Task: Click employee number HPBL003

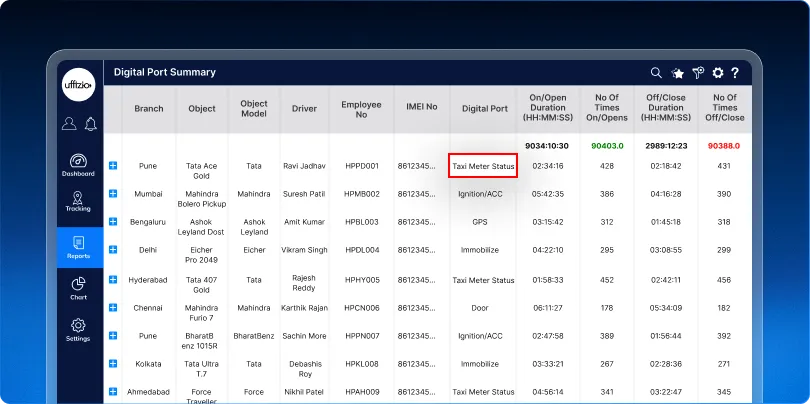Action: point(362,222)
